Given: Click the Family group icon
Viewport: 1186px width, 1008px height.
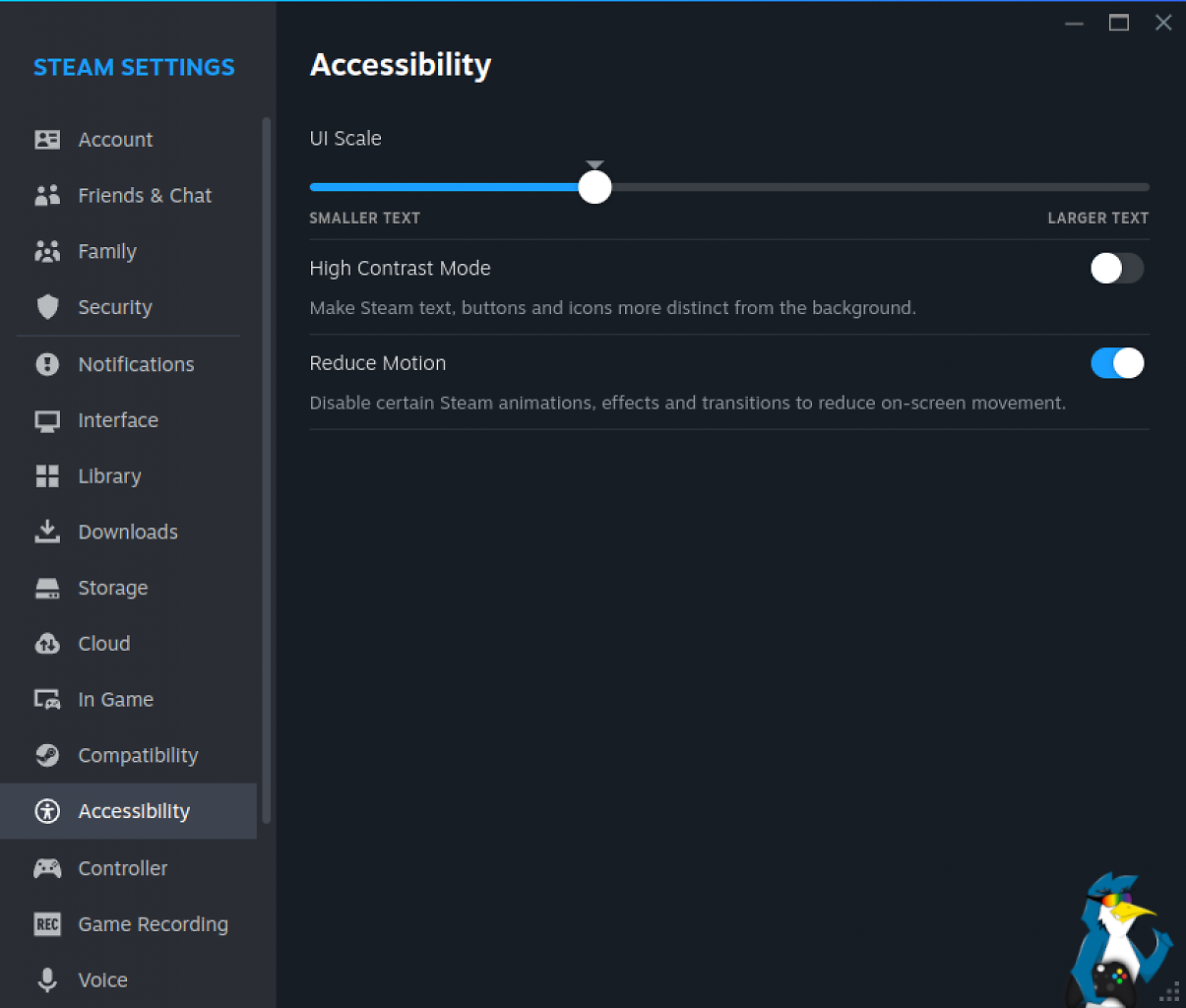Looking at the screenshot, I should click(x=47, y=252).
